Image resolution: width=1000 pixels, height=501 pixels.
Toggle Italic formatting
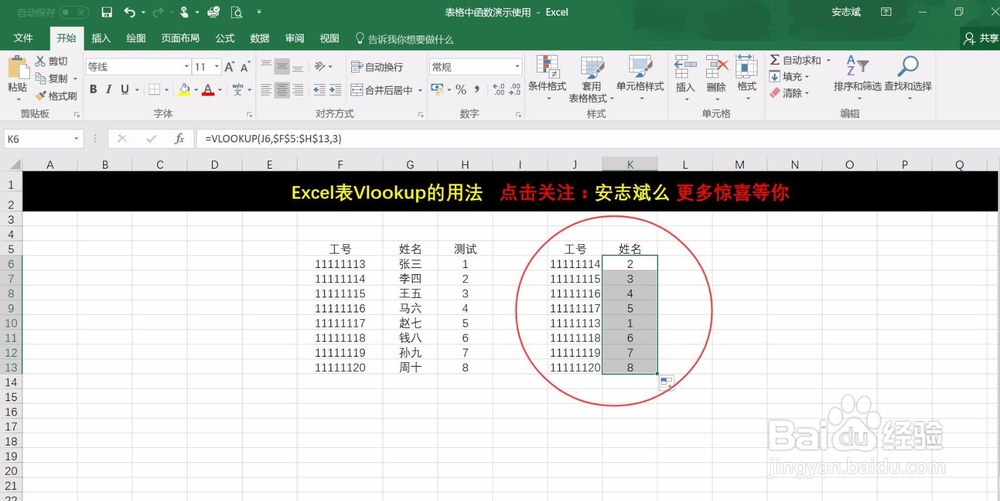click(x=109, y=90)
